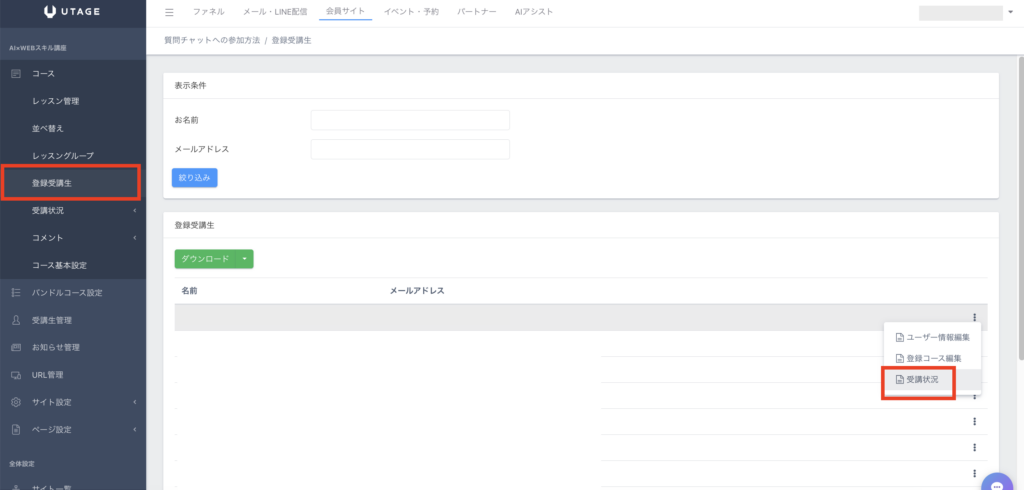This screenshot has width=1024, height=490.
Task: Open 受講生管理 in sidebar
Action: click(52, 320)
